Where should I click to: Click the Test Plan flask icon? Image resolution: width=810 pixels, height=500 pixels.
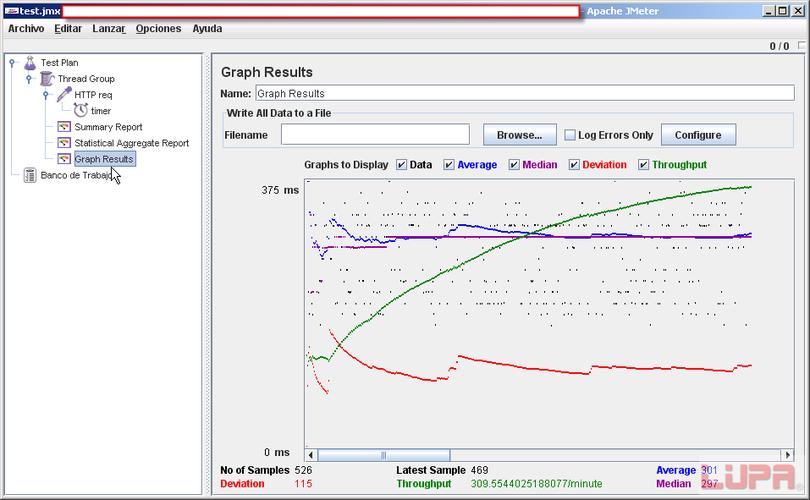point(30,63)
